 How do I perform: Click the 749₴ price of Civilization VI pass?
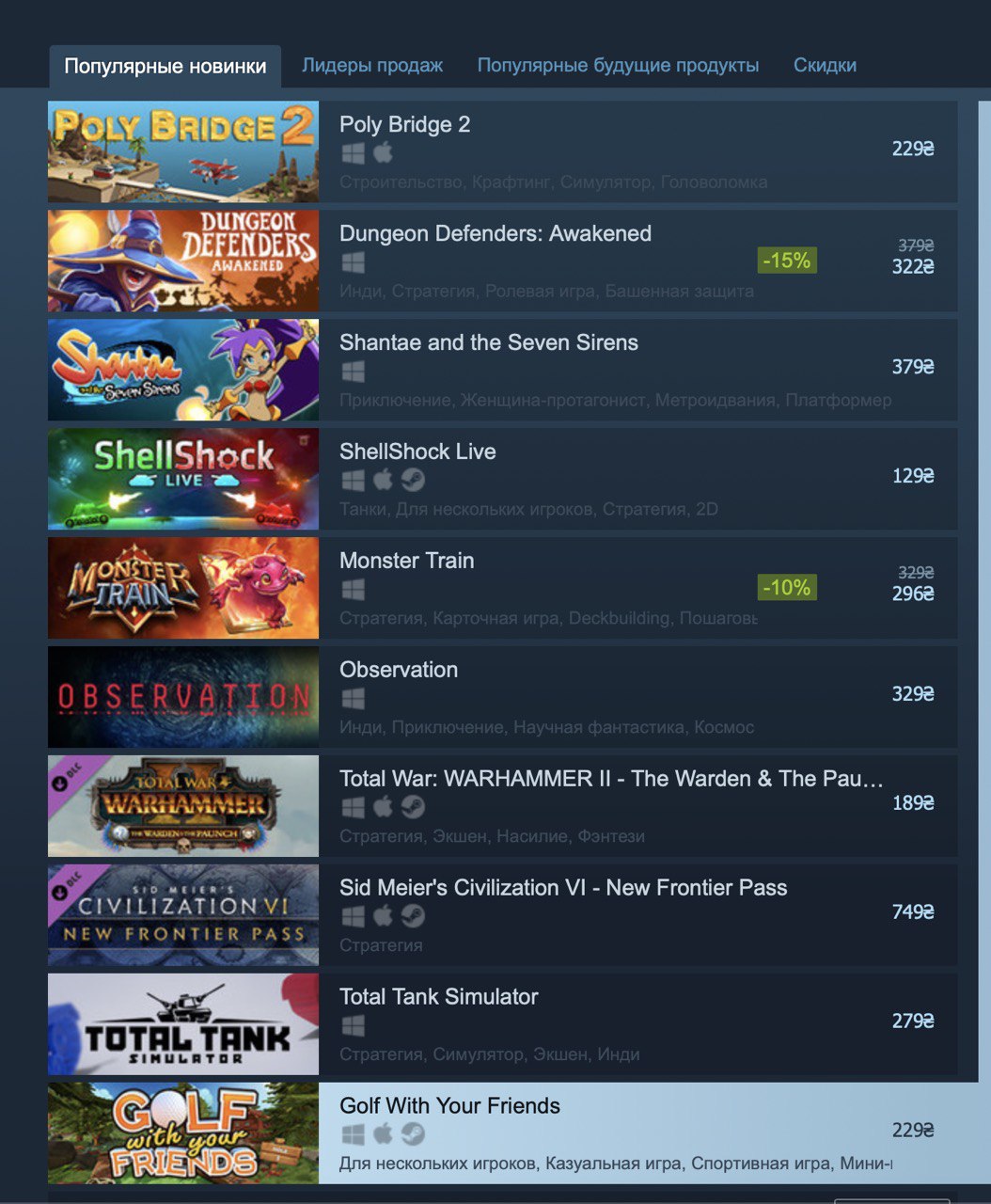point(913,911)
